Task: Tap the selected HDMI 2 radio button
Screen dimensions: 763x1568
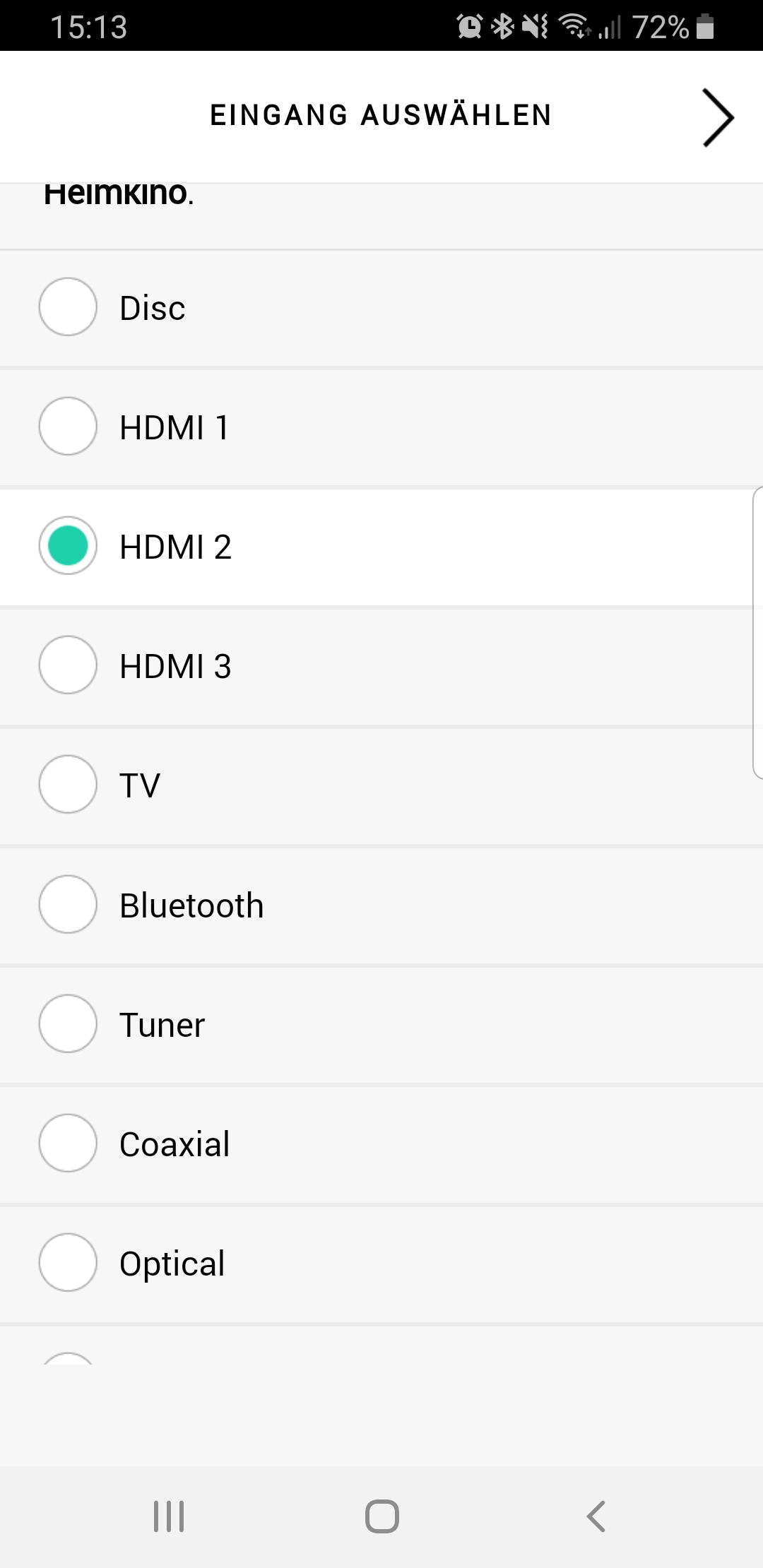Action: (68, 546)
